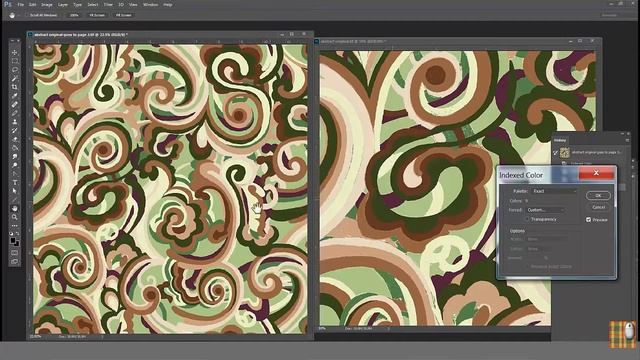The height and width of the screenshot is (360, 640).
Task: Select the Crop tool
Action: click(x=15, y=87)
